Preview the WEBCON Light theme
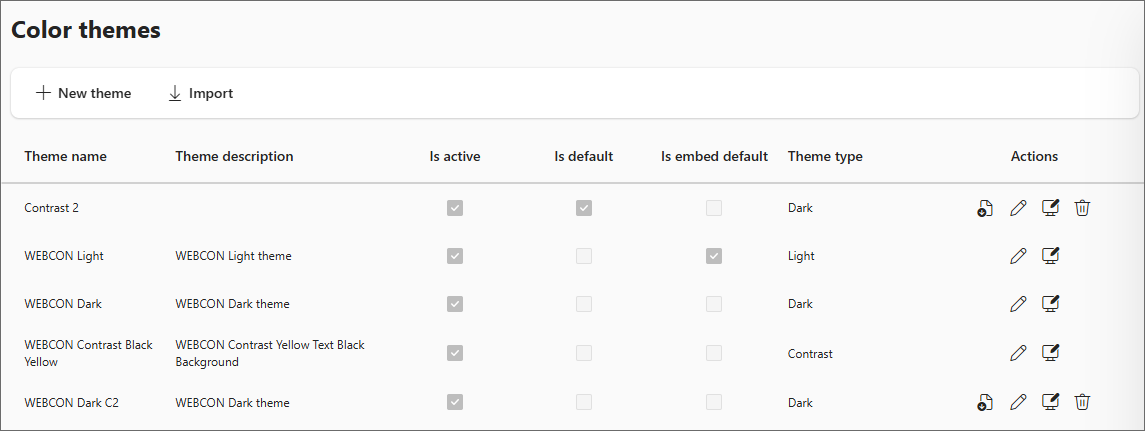This screenshot has height=431, width=1145. point(1050,256)
